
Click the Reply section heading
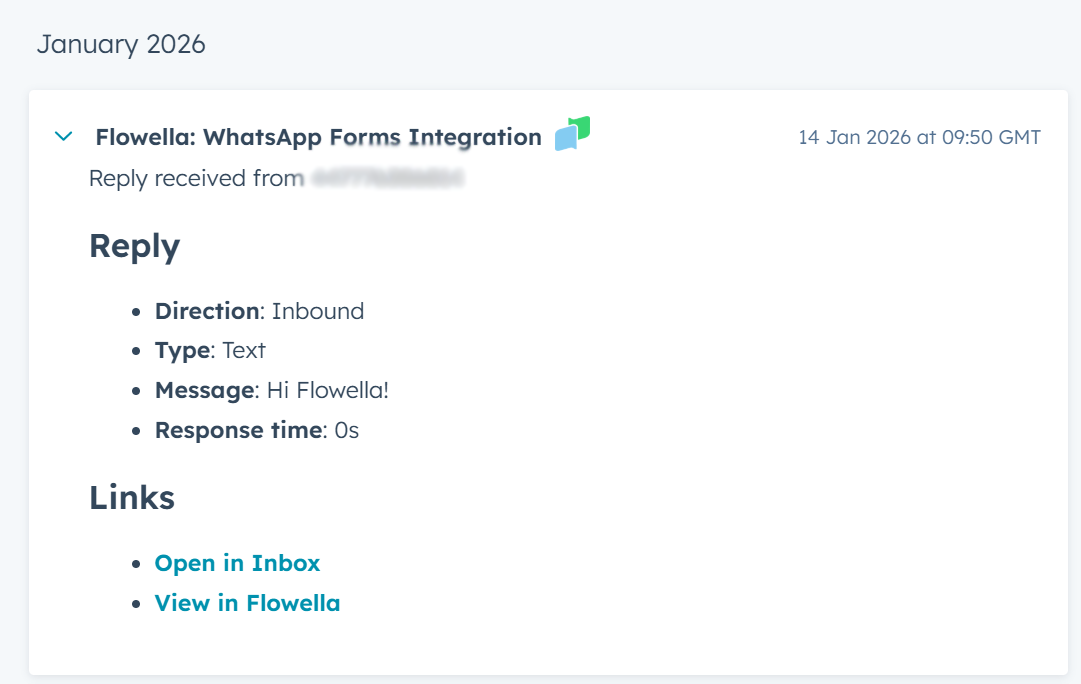pyautogui.click(x=134, y=245)
